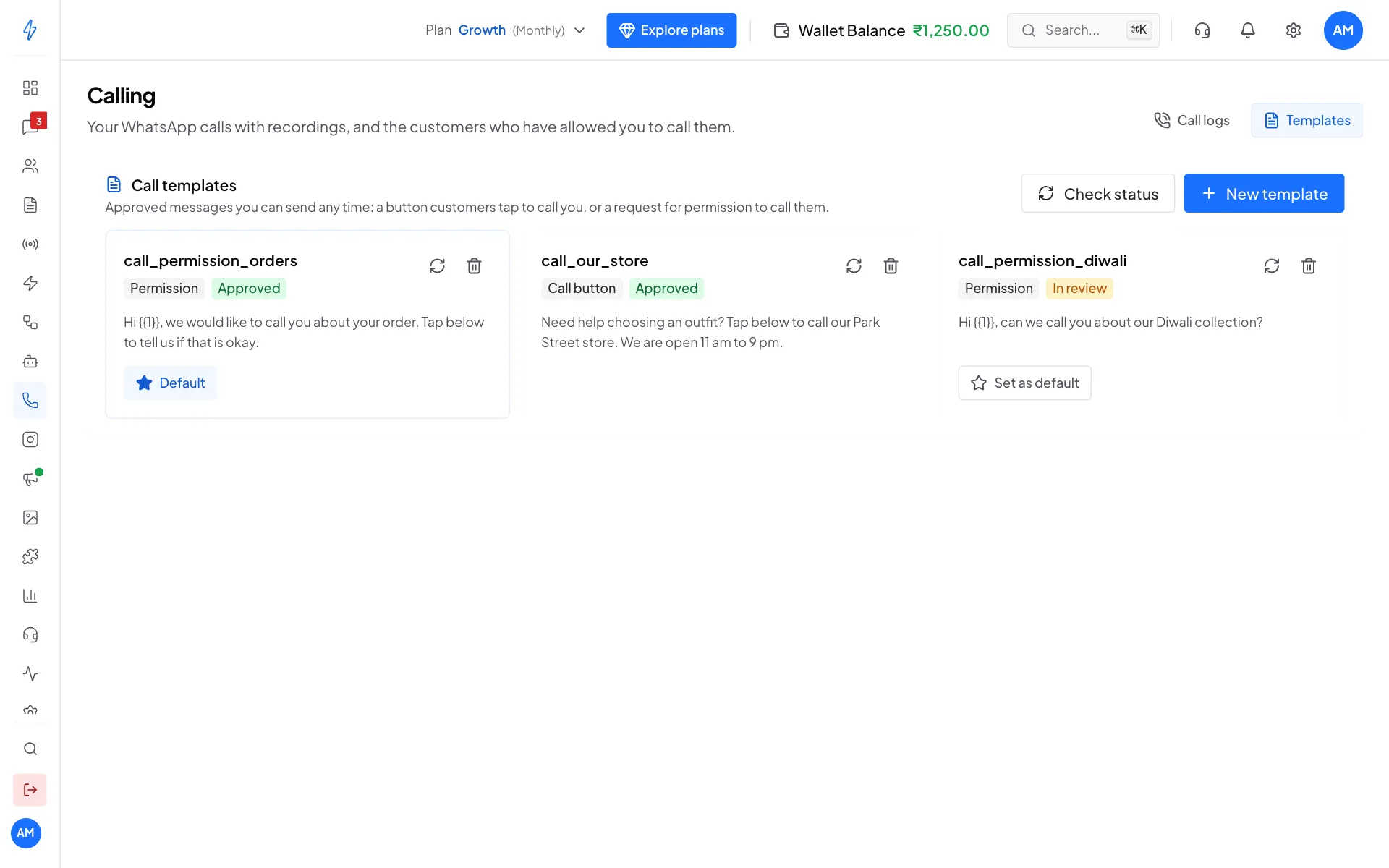Click the Wallet Balance ₹1,250.00 amount
The height and width of the screenshot is (868, 1389).
(x=951, y=30)
